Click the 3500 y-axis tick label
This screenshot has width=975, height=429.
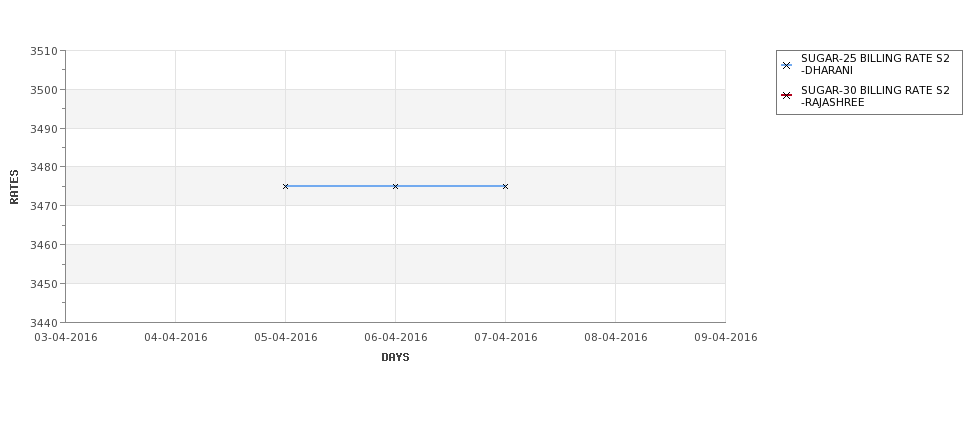click(x=44, y=90)
